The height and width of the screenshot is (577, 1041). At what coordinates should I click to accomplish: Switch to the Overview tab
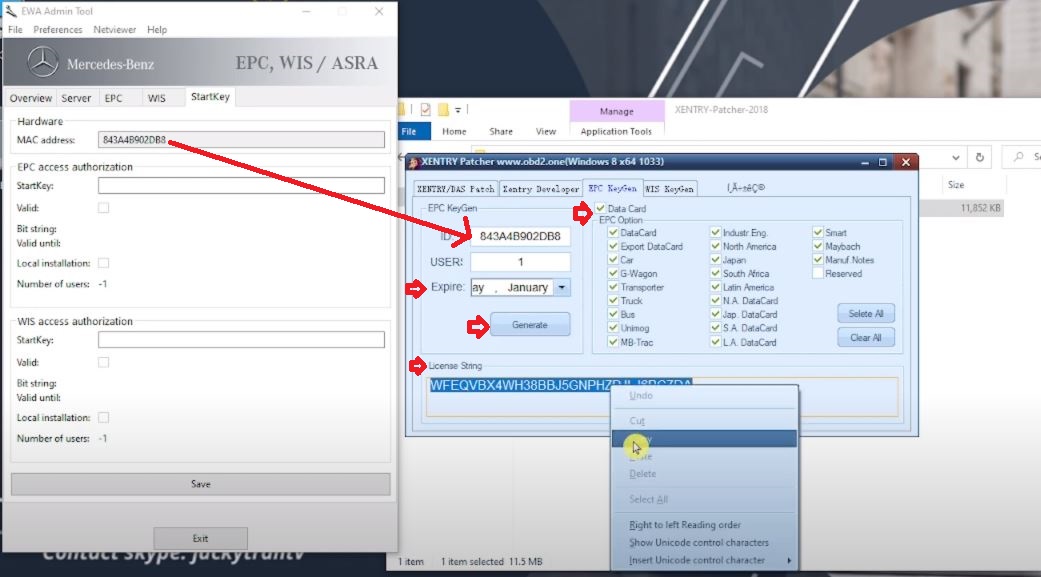tap(31, 98)
